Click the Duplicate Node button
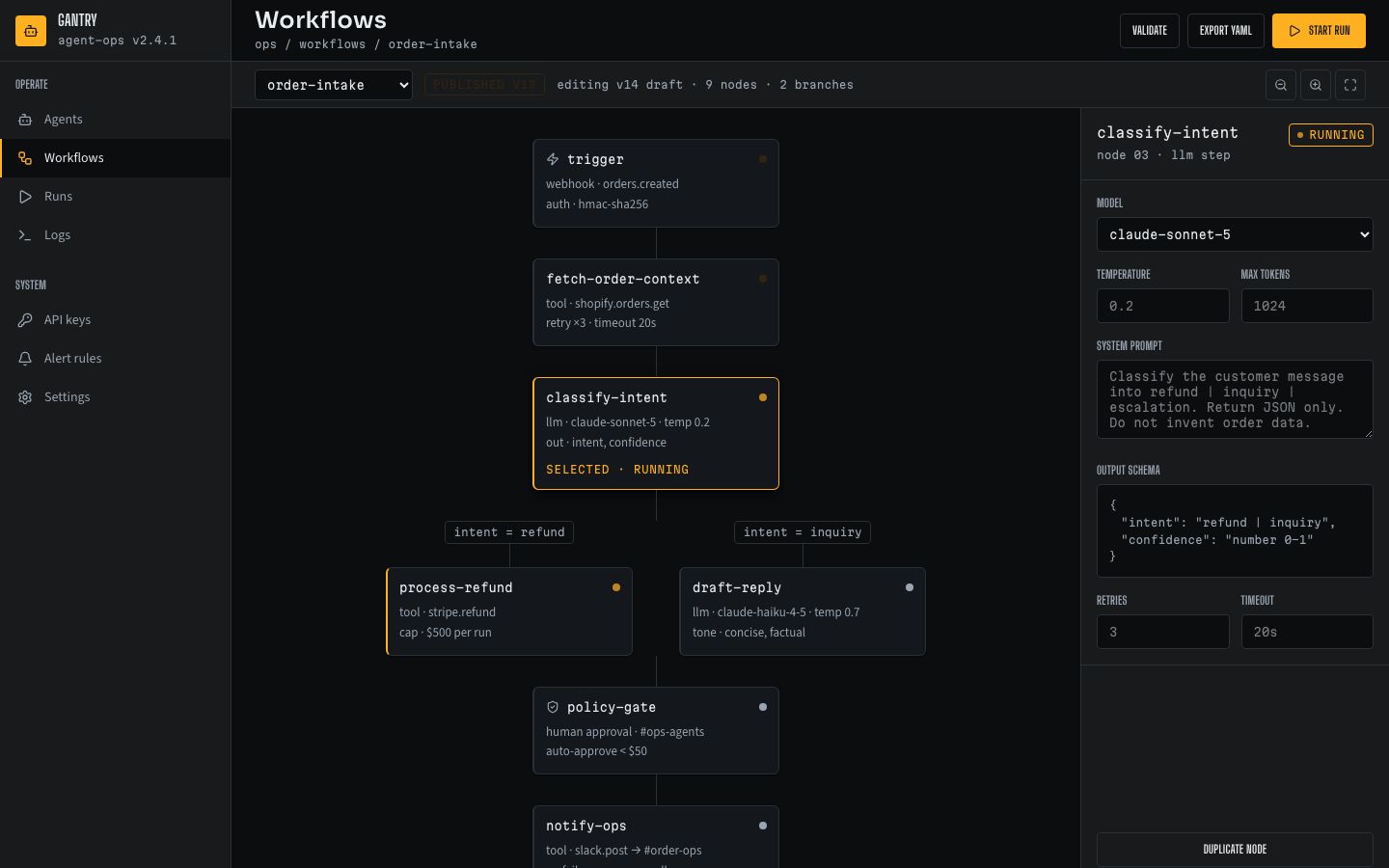Image resolution: width=1389 pixels, height=868 pixels. point(1235,850)
